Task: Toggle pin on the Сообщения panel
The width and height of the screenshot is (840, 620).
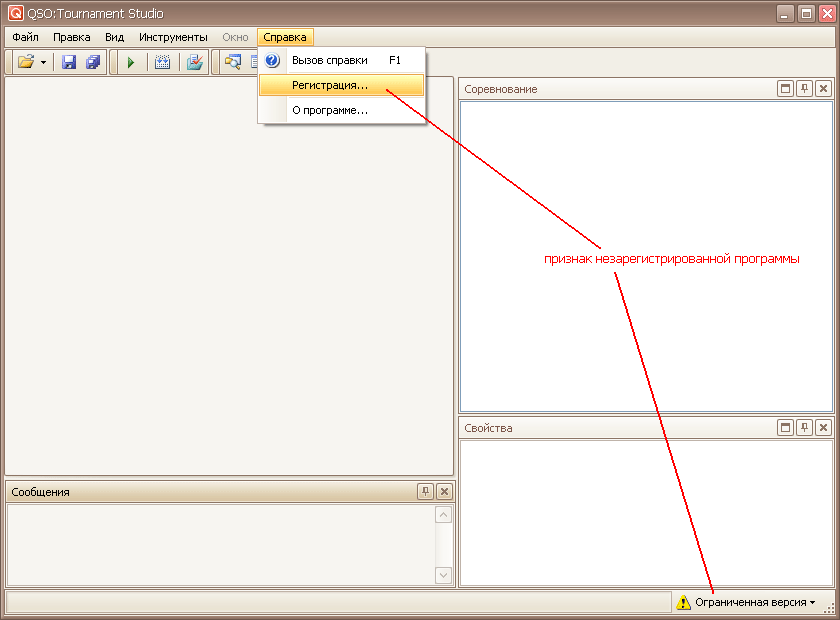Action: click(x=426, y=491)
